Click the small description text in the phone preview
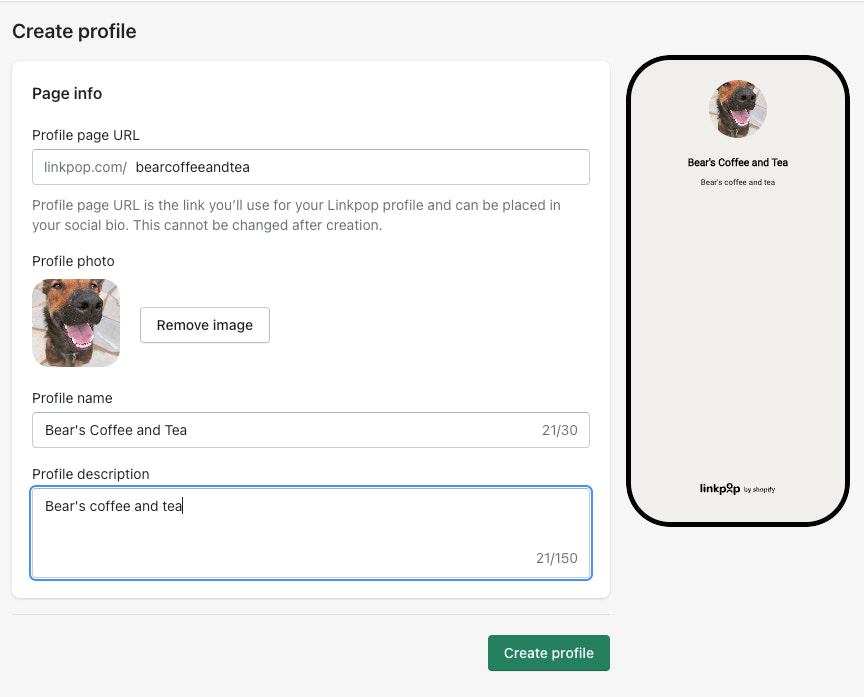The image size is (864, 697). pos(738,182)
